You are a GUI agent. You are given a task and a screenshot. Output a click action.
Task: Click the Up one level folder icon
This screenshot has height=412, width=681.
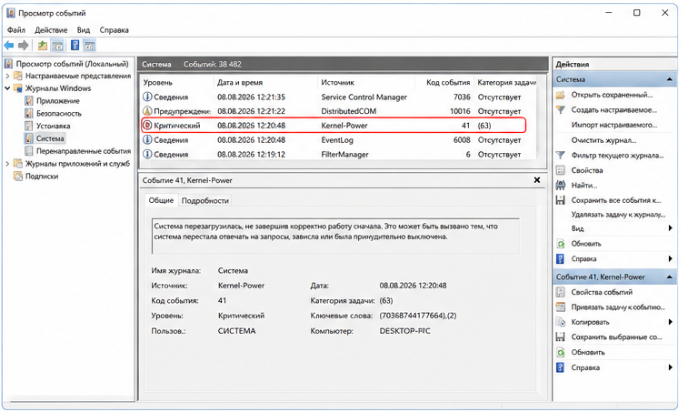click(x=42, y=45)
